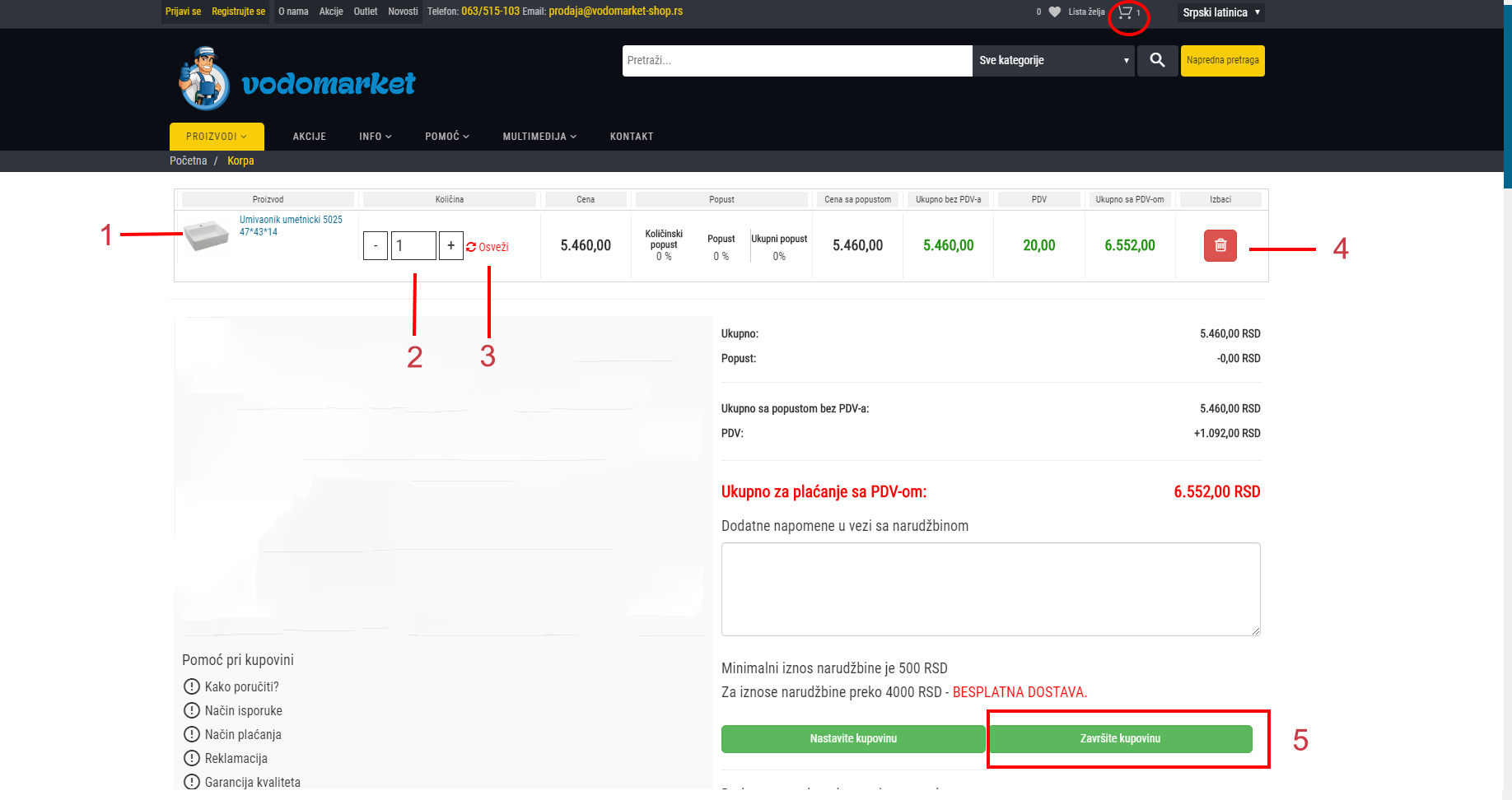Open Sve kategorije dropdown

1052,61
